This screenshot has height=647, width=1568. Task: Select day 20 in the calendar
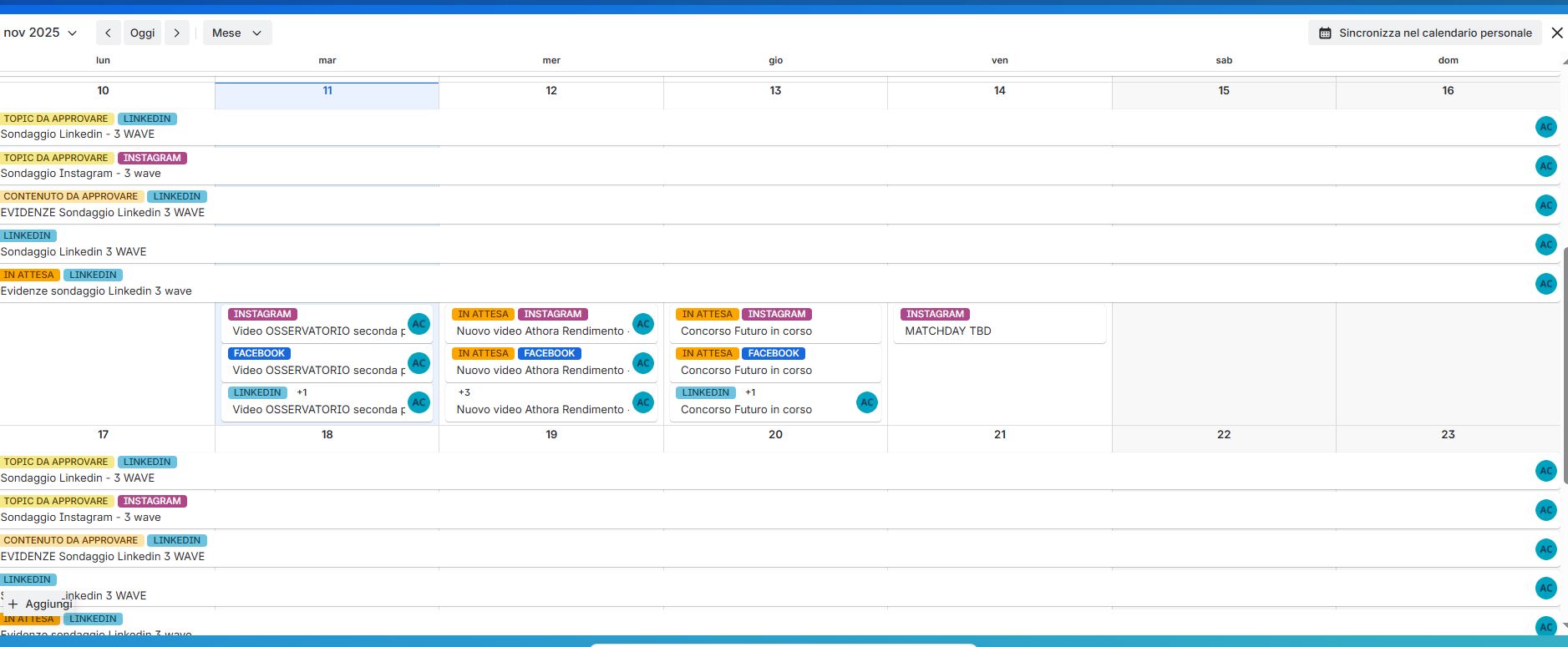point(775,434)
